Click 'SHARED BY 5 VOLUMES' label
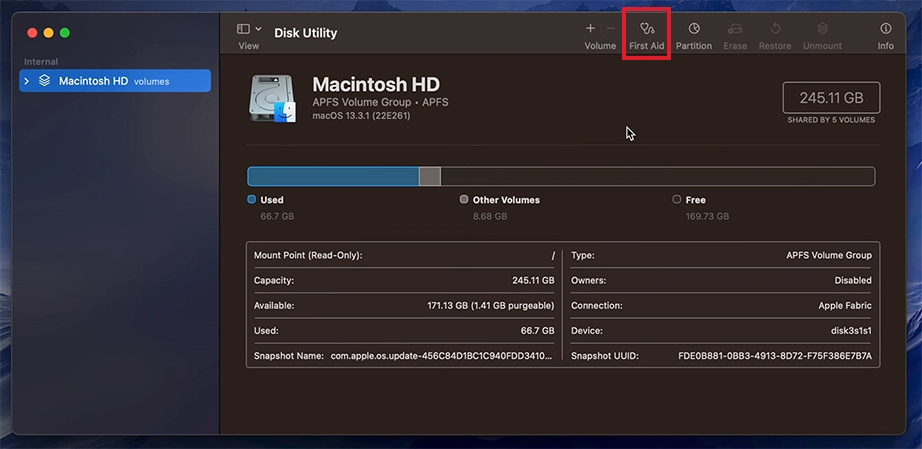922x449 pixels. coord(831,120)
